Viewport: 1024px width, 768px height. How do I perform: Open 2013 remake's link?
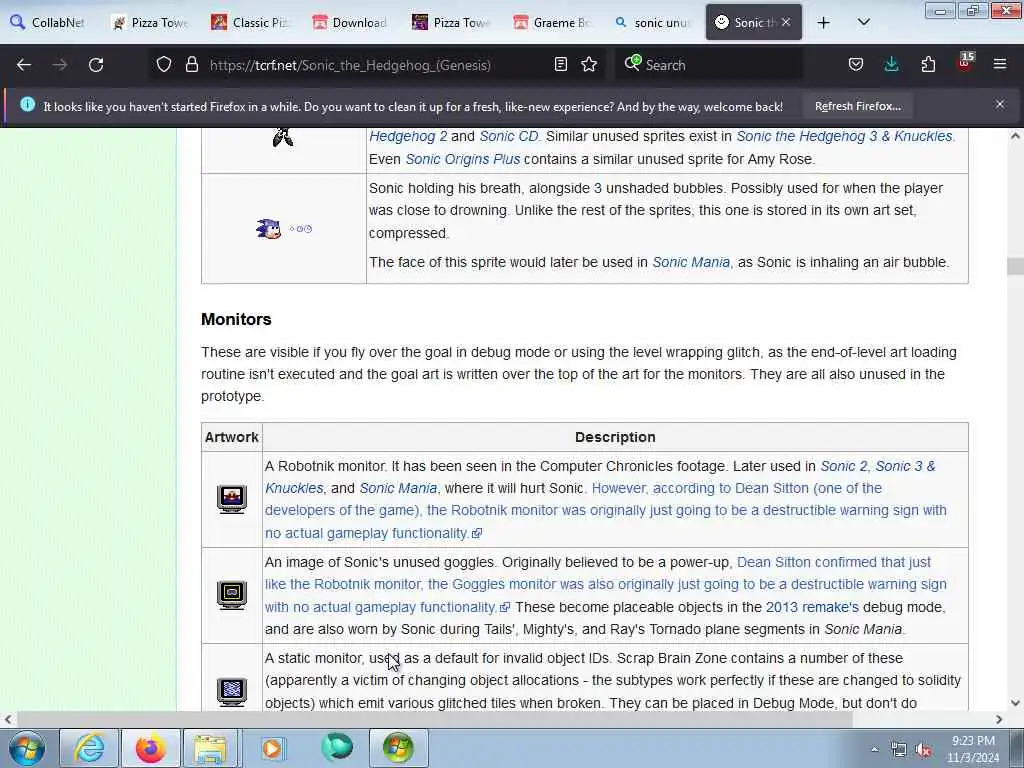click(x=812, y=607)
